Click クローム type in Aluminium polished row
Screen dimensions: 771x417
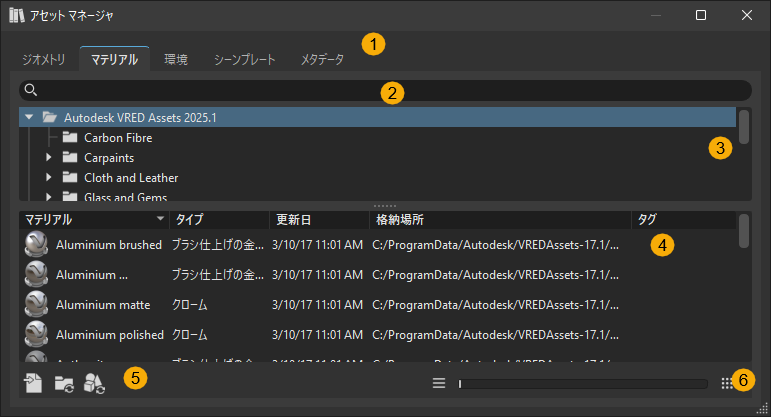coord(189,335)
